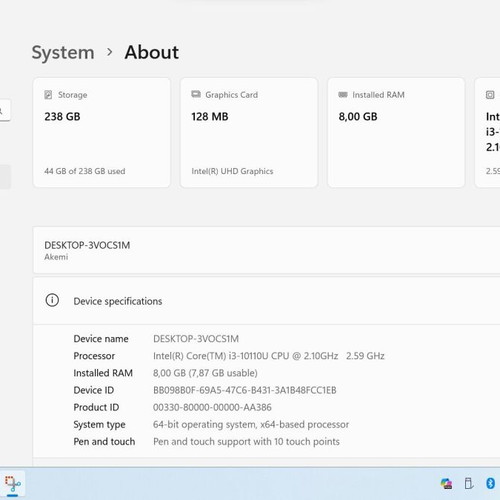The width and height of the screenshot is (500, 500).
Task: Click the 'Installed RAM' specification row label
Action: coord(103,373)
